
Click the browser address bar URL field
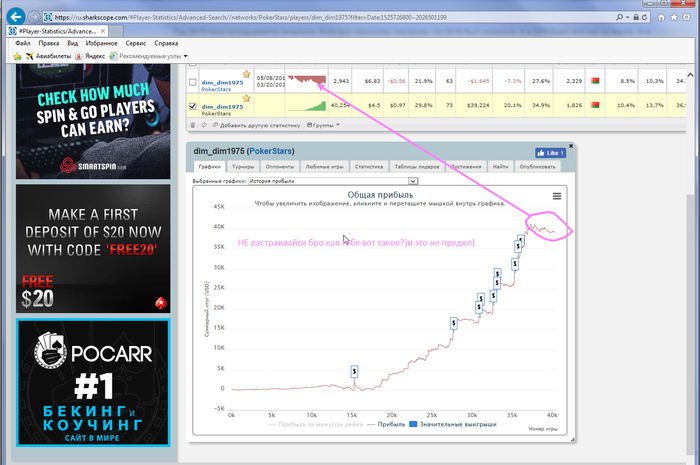[x=328, y=17]
